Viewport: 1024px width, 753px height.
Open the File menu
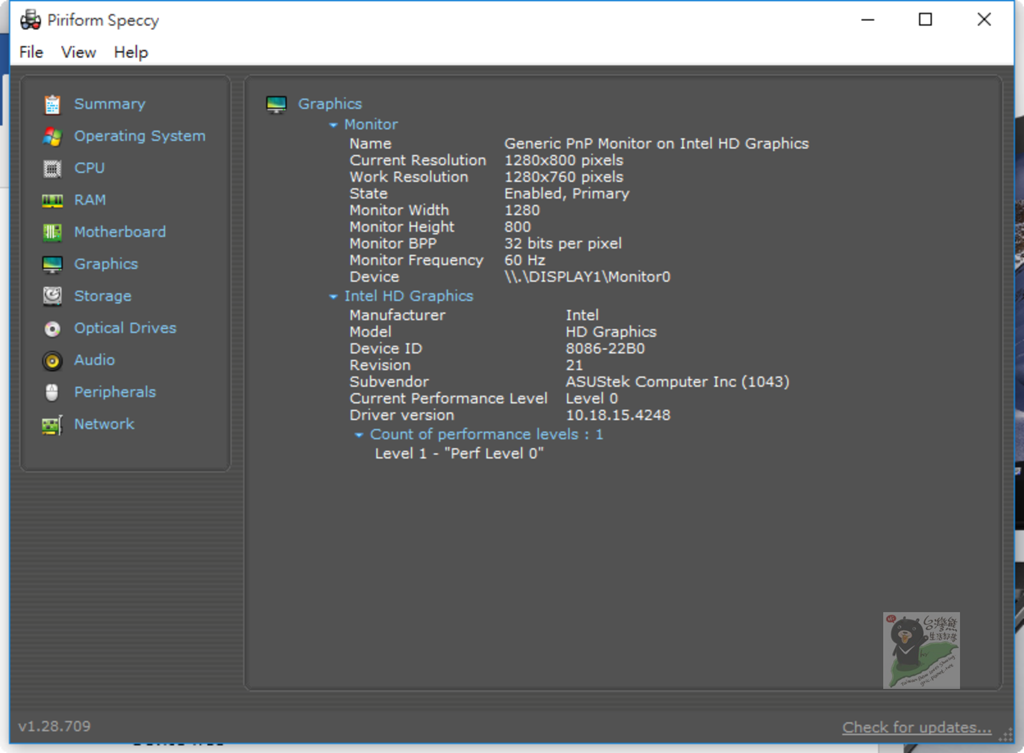(x=31, y=52)
